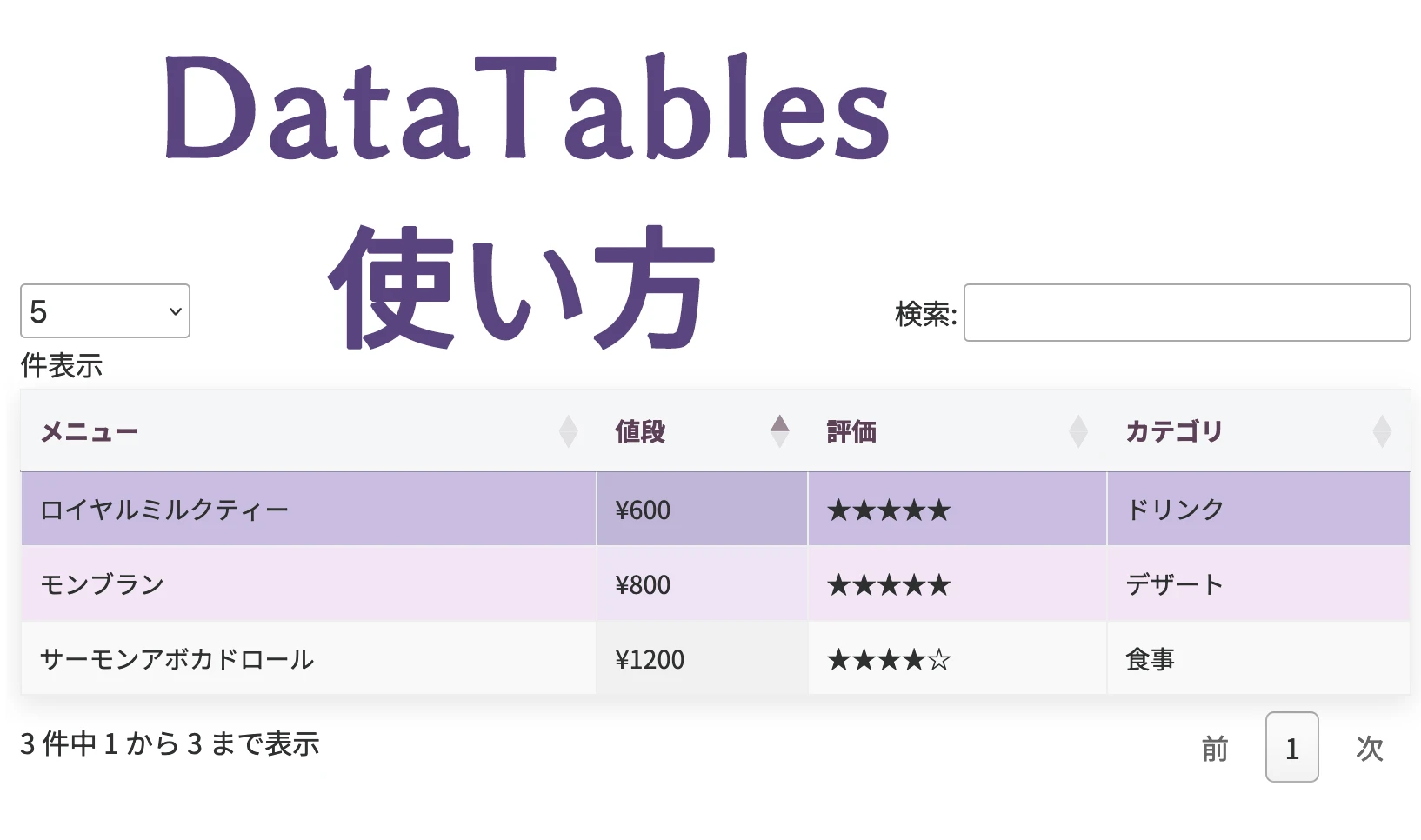Select page 1 in pagination
This screenshot has height=840, width=1421.
click(1292, 747)
